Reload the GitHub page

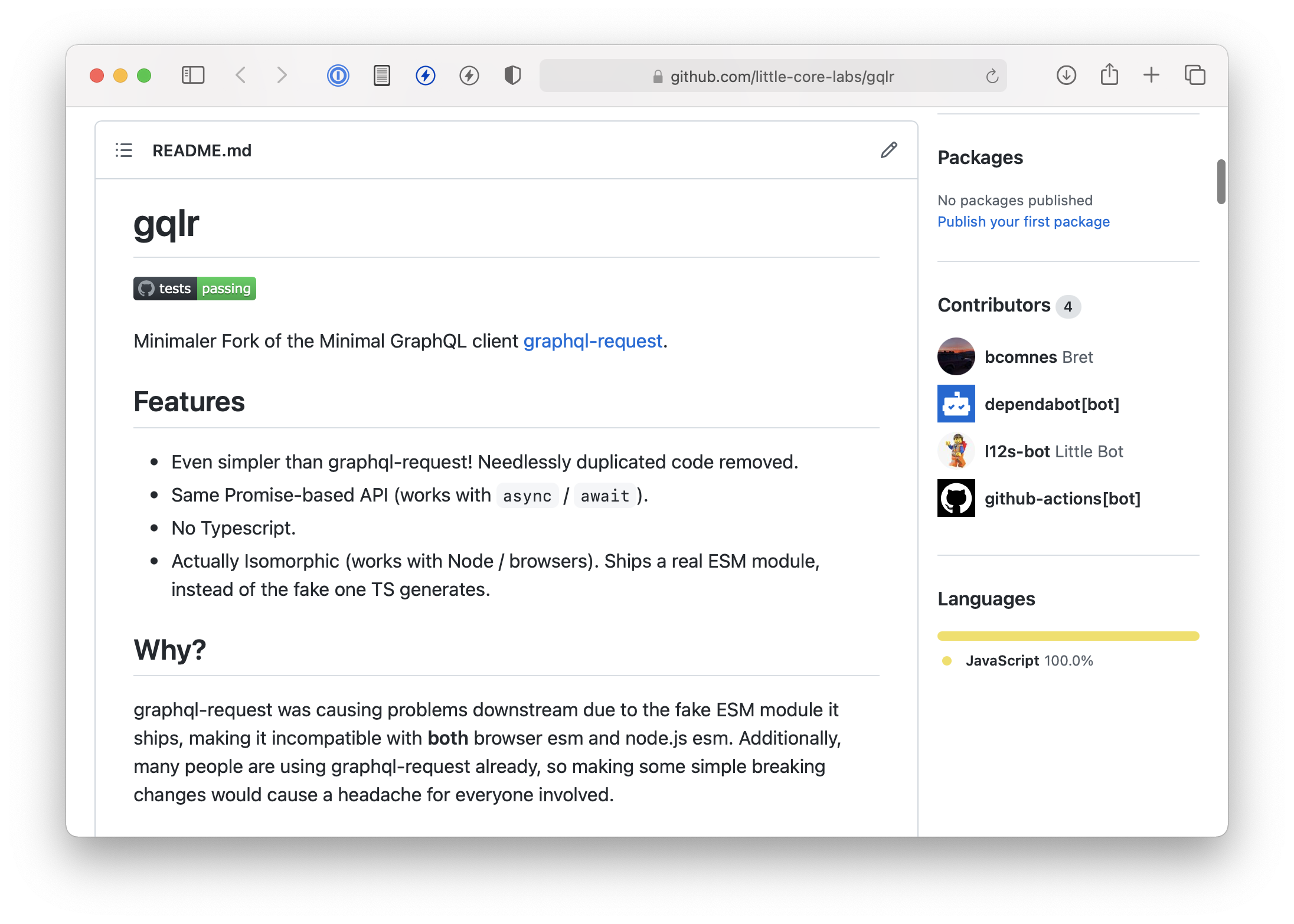pyautogui.click(x=992, y=76)
